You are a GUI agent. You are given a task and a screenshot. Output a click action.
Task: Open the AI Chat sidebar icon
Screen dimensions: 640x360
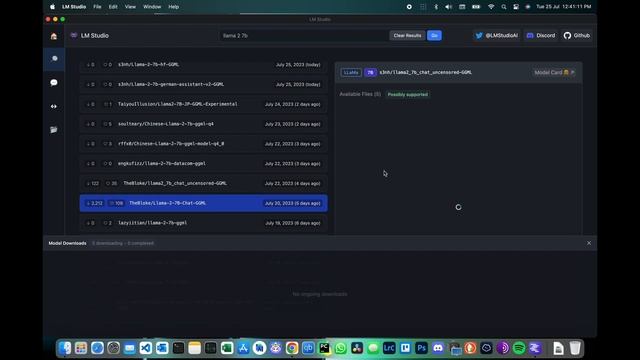point(53,83)
